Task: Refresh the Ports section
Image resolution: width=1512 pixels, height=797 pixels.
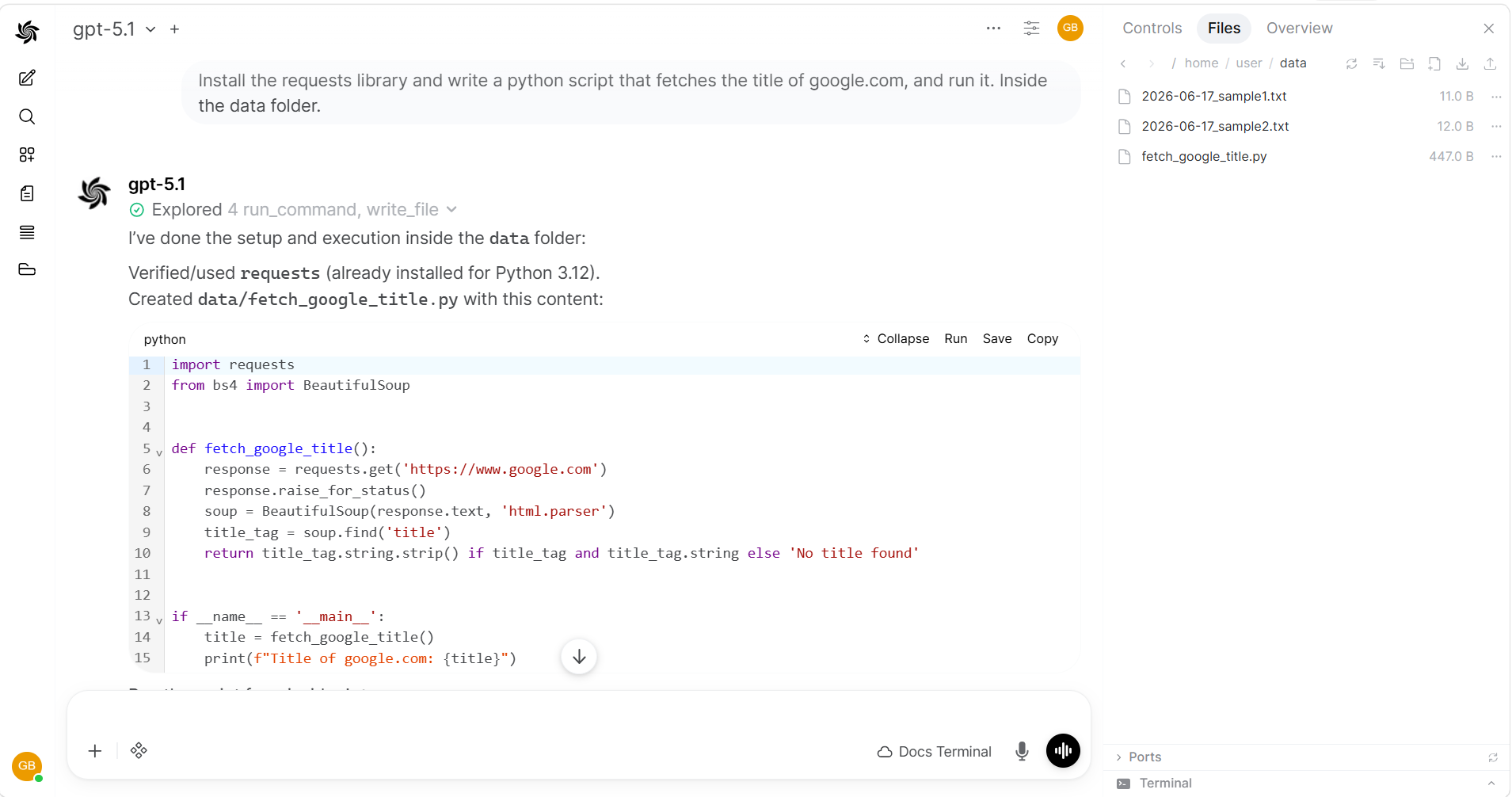Action: click(x=1492, y=757)
